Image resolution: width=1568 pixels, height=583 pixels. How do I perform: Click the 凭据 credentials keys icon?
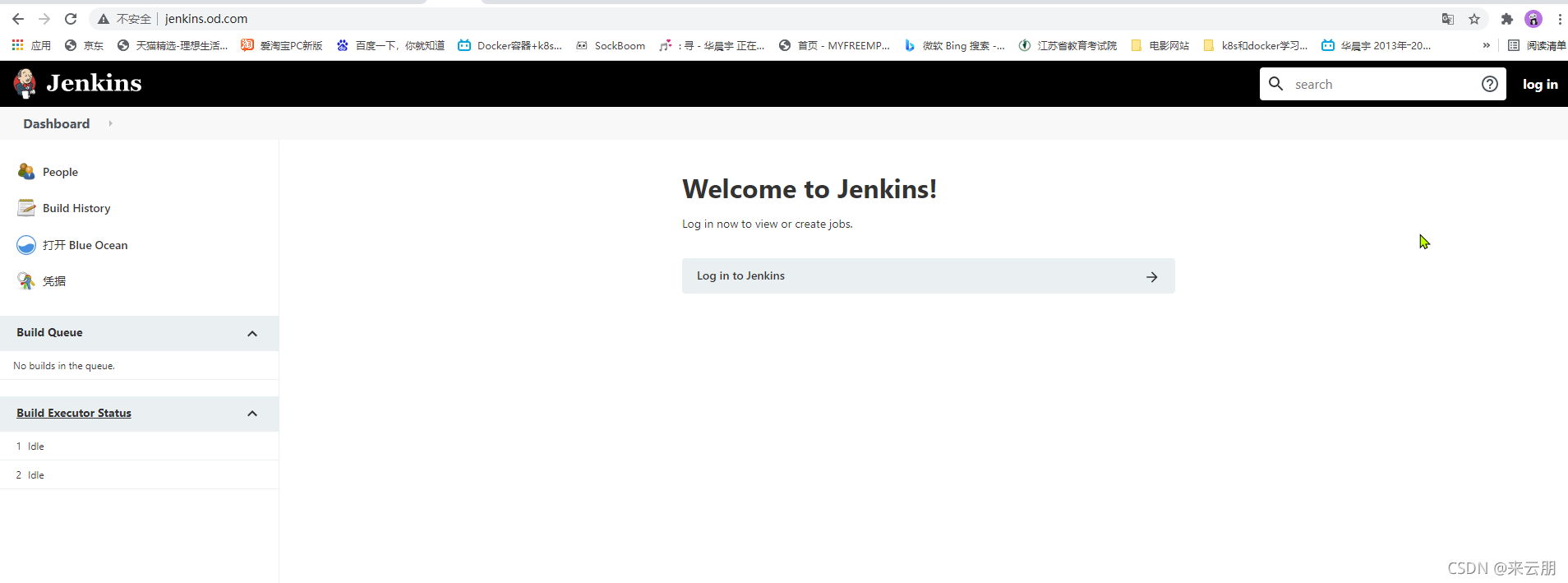pyautogui.click(x=26, y=281)
